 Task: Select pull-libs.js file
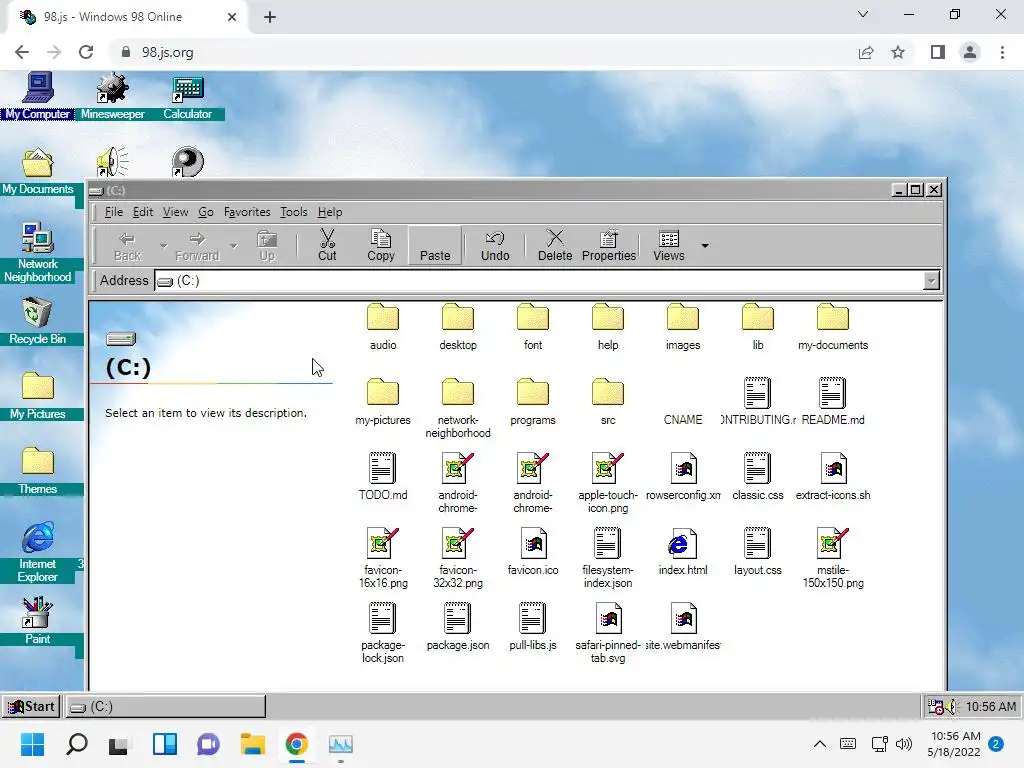click(x=533, y=627)
